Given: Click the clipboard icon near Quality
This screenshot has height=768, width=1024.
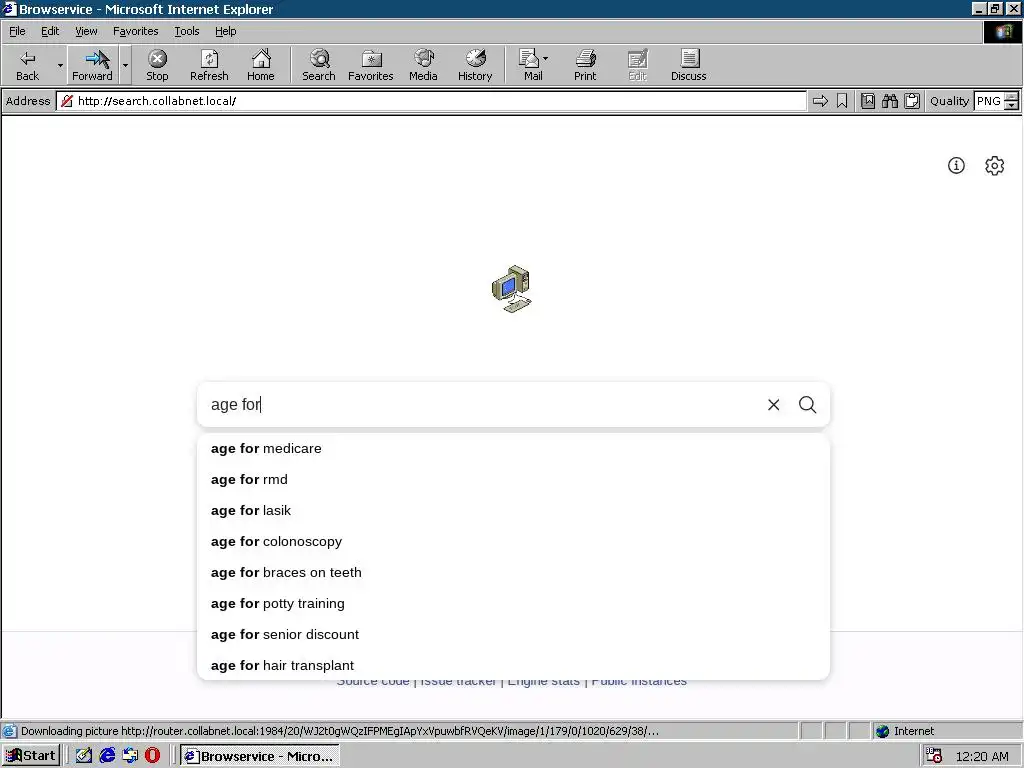Looking at the screenshot, I should [912, 101].
